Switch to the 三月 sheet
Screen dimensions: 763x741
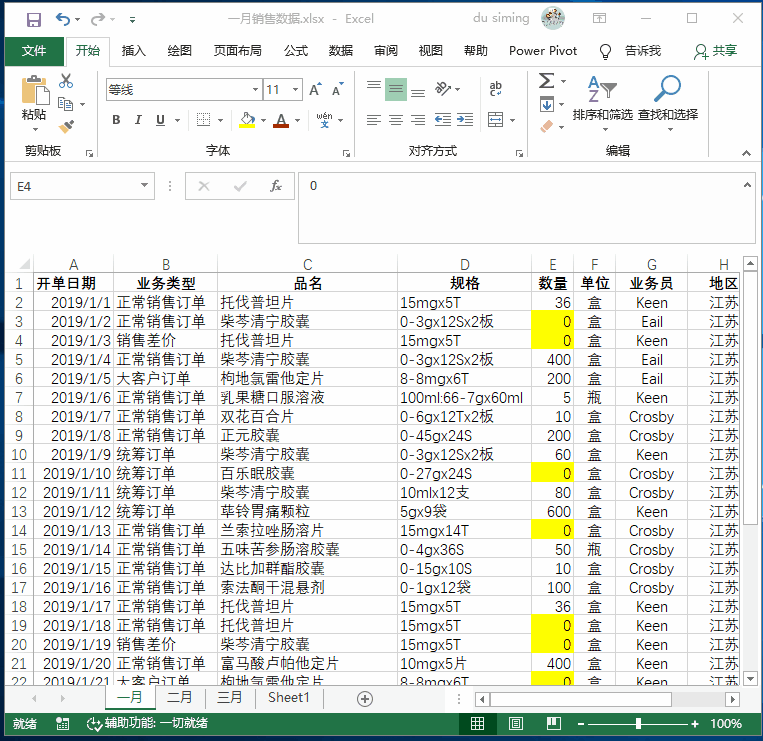click(x=229, y=698)
